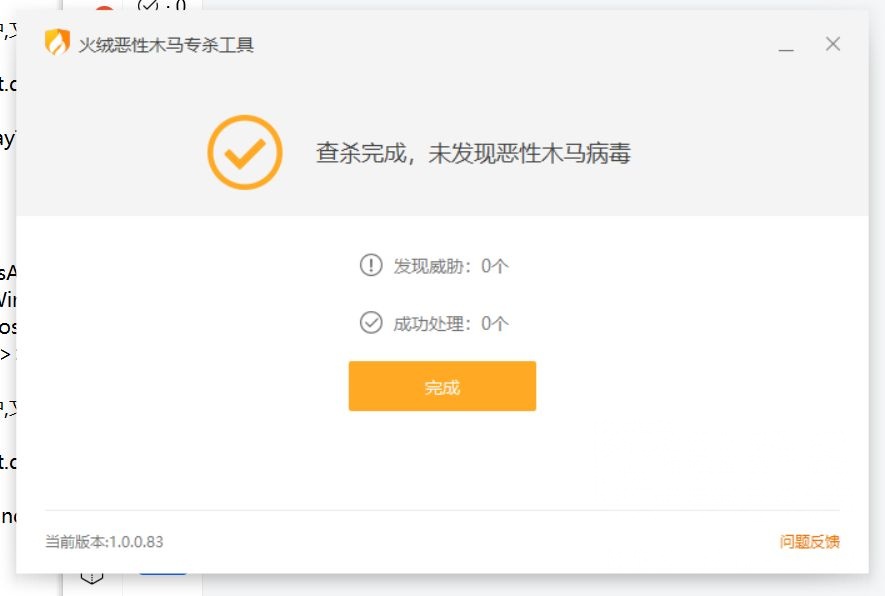This screenshot has height=596, width=885.
Task: Click the 当前版本:1.0.0.83 version label
Action: click(x=104, y=542)
